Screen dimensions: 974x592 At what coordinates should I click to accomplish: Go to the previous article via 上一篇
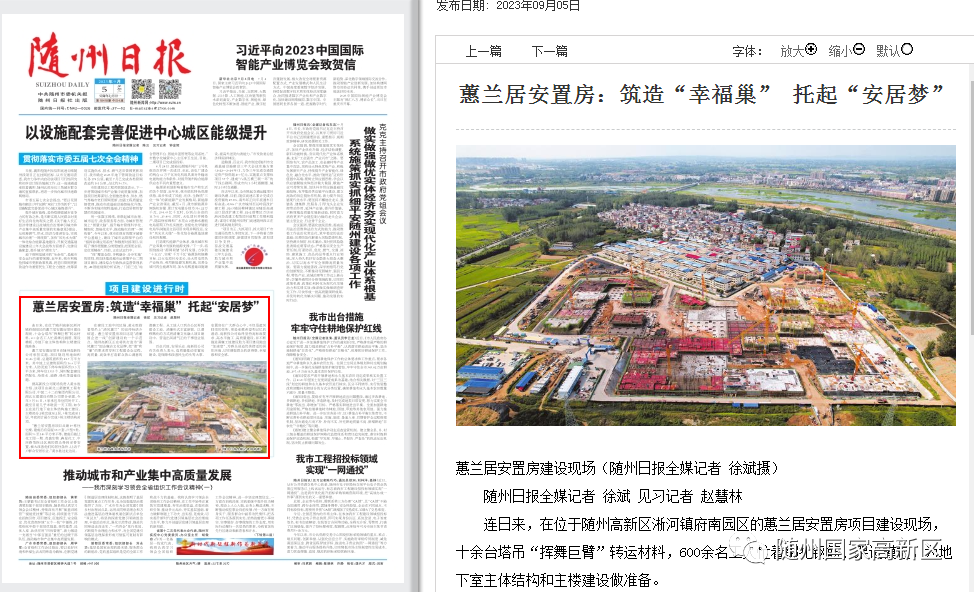tap(483, 51)
